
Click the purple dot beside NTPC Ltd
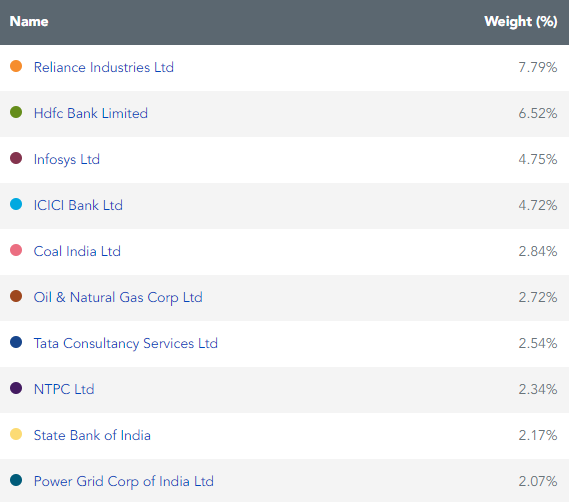[x=16, y=388]
